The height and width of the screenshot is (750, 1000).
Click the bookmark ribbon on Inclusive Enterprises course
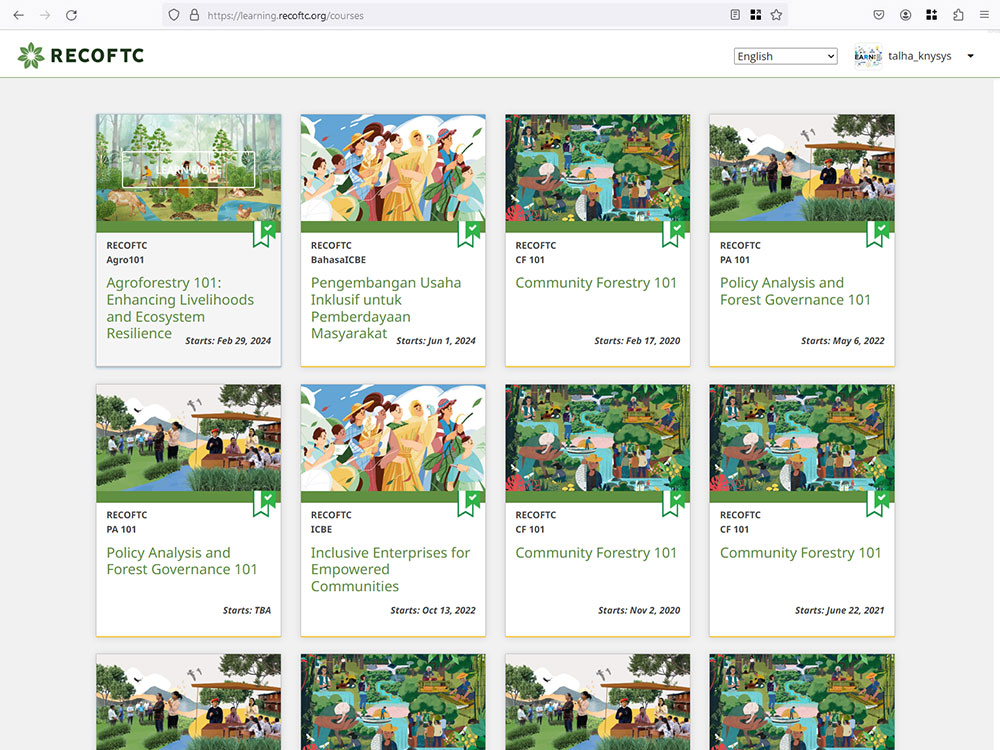(x=468, y=502)
